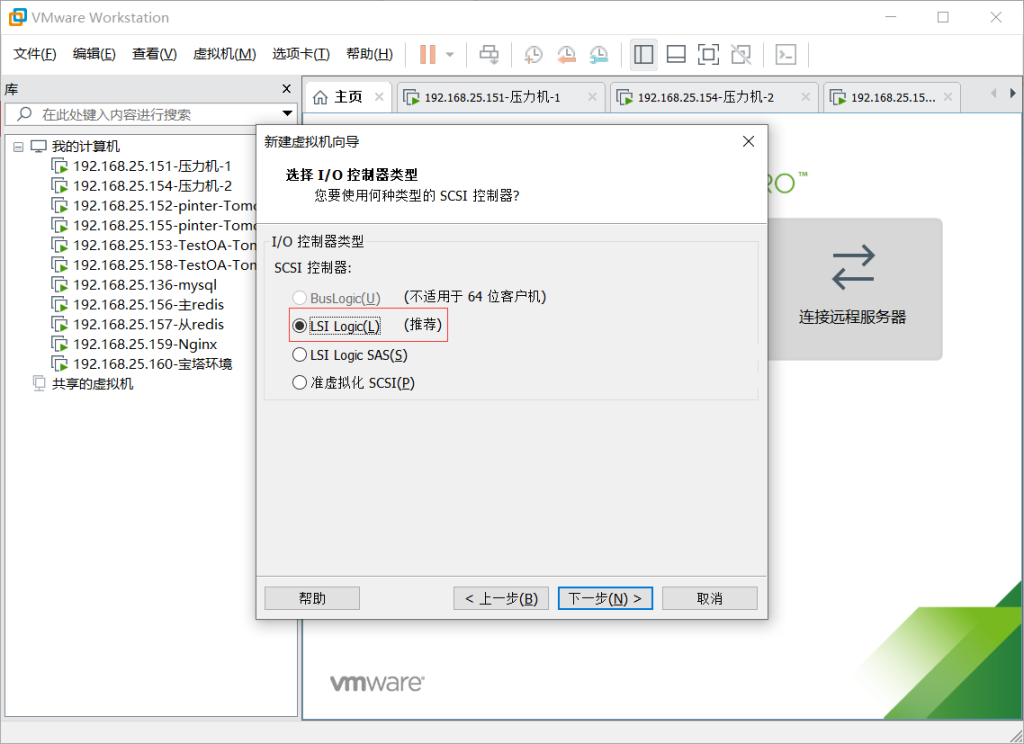Click the revert to snapshot toolbar icon

click(566, 54)
